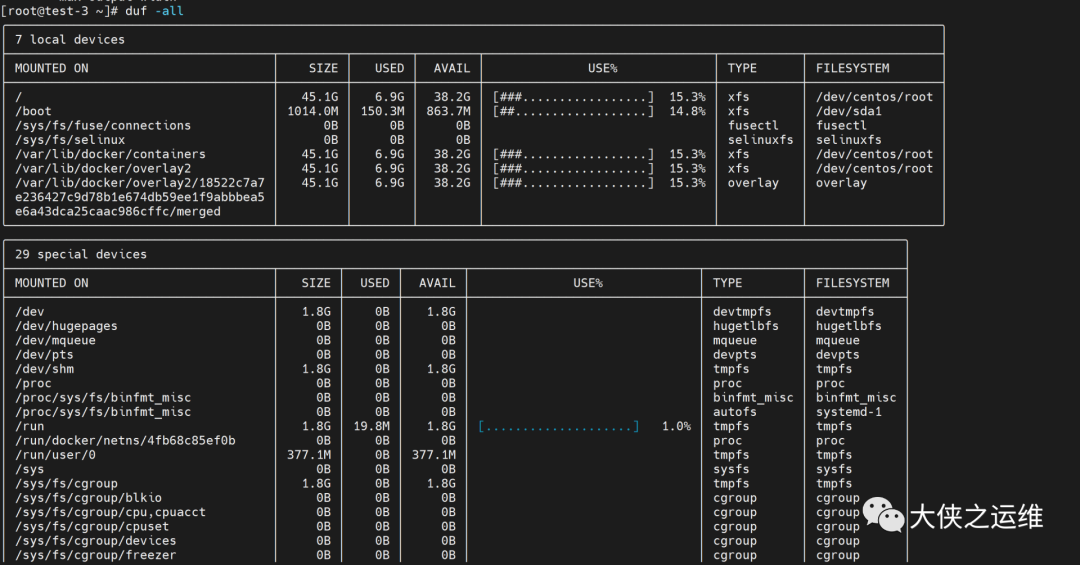The width and height of the screenshot is (1080, 565).
Task: Click the /boot row usage bar
Action: click(573, 111)
